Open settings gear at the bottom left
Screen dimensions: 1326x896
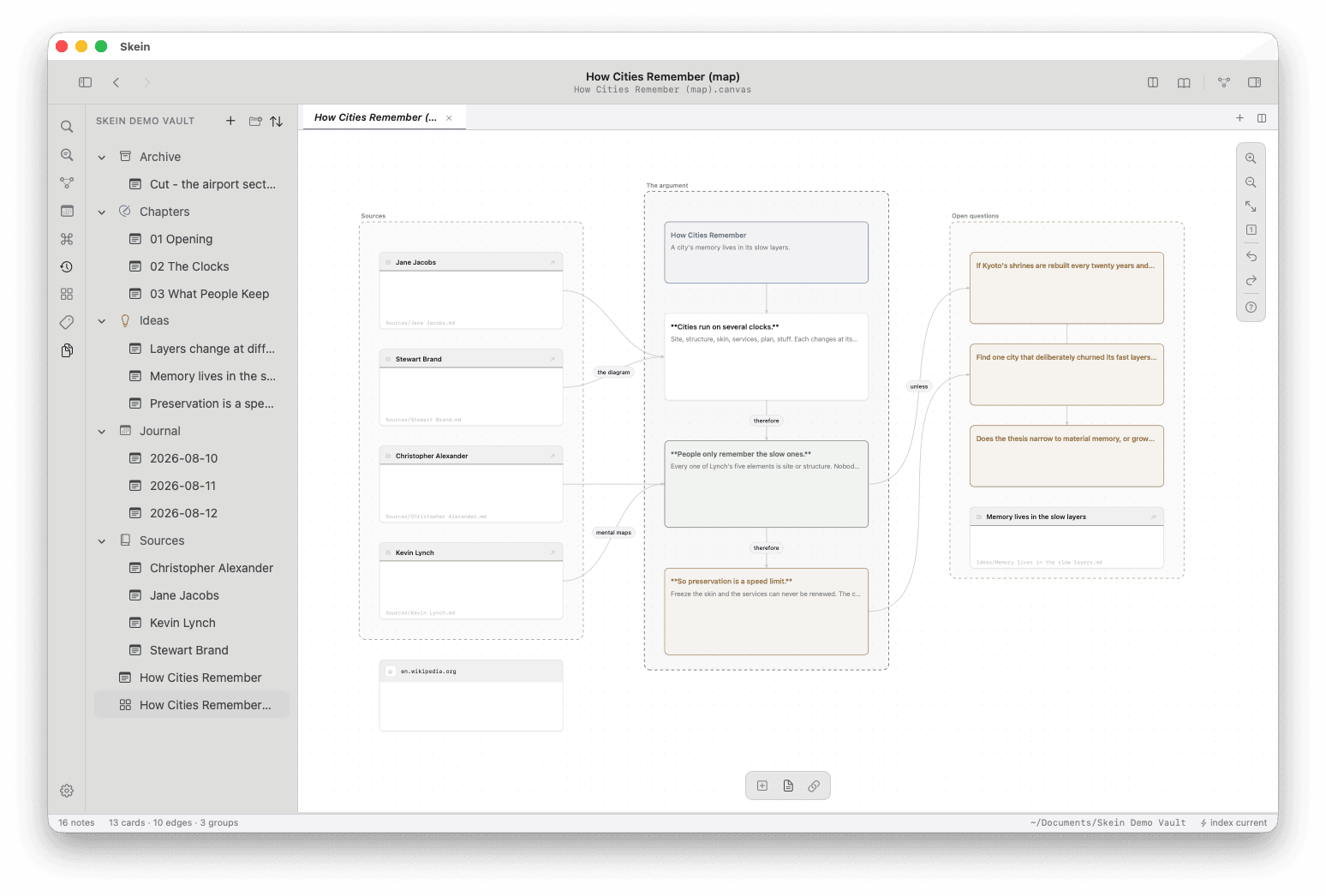click(x=67, y=791)
